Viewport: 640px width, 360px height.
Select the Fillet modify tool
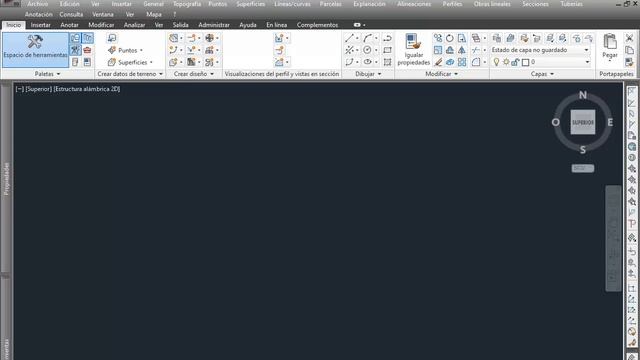pyautogui.click(x=476, y=62)
